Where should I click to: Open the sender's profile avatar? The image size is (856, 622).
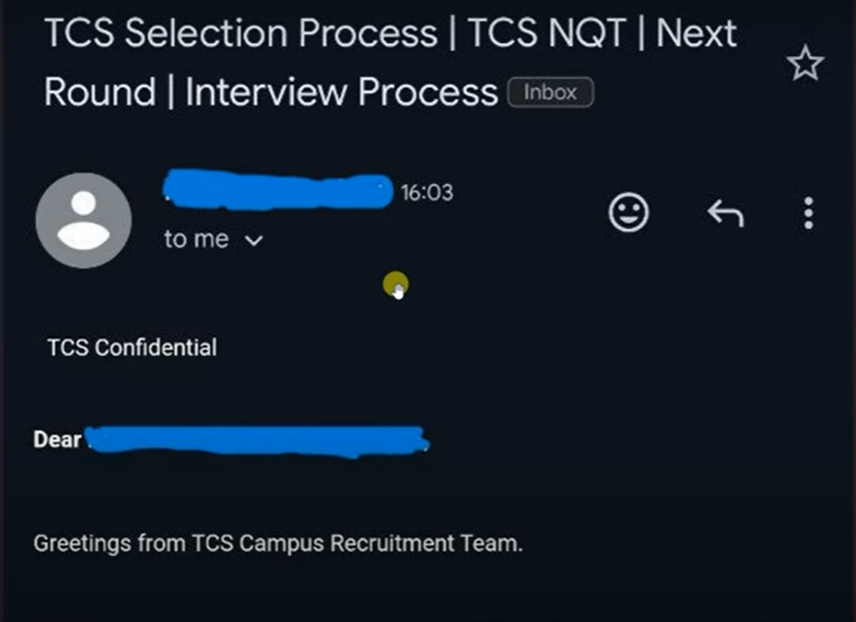point(84,220)
